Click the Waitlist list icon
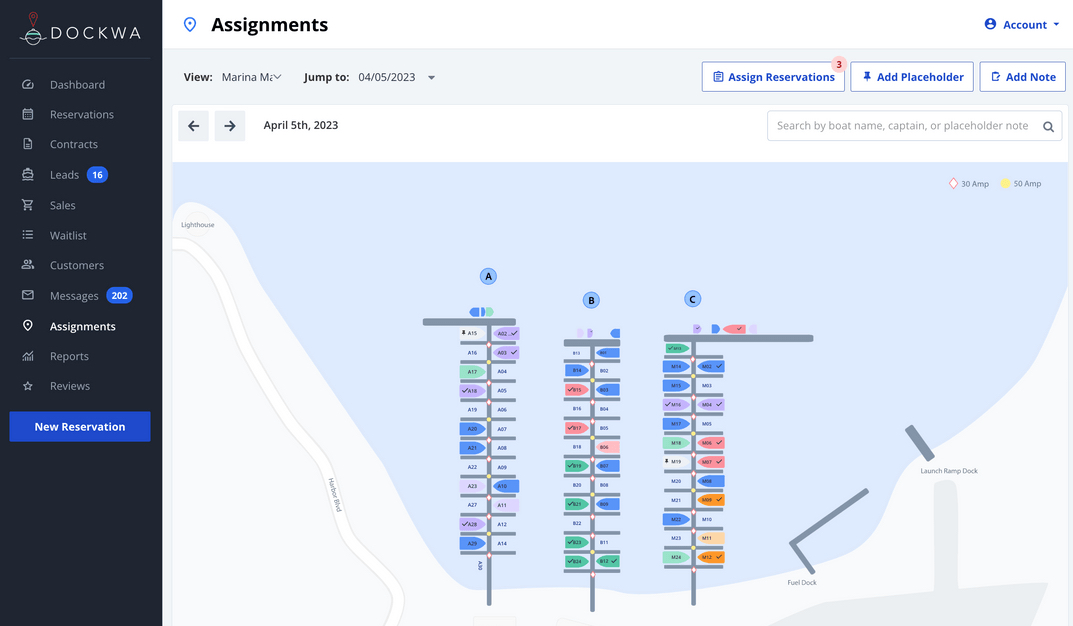The width and height of the screenshot is (1073, 626). (x=27, y=235)
